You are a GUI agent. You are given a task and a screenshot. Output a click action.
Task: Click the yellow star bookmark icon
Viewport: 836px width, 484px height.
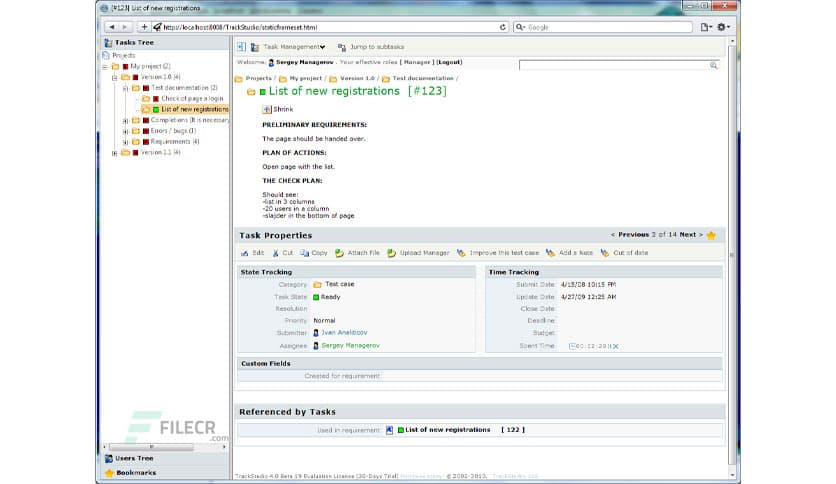coord(711,235)
